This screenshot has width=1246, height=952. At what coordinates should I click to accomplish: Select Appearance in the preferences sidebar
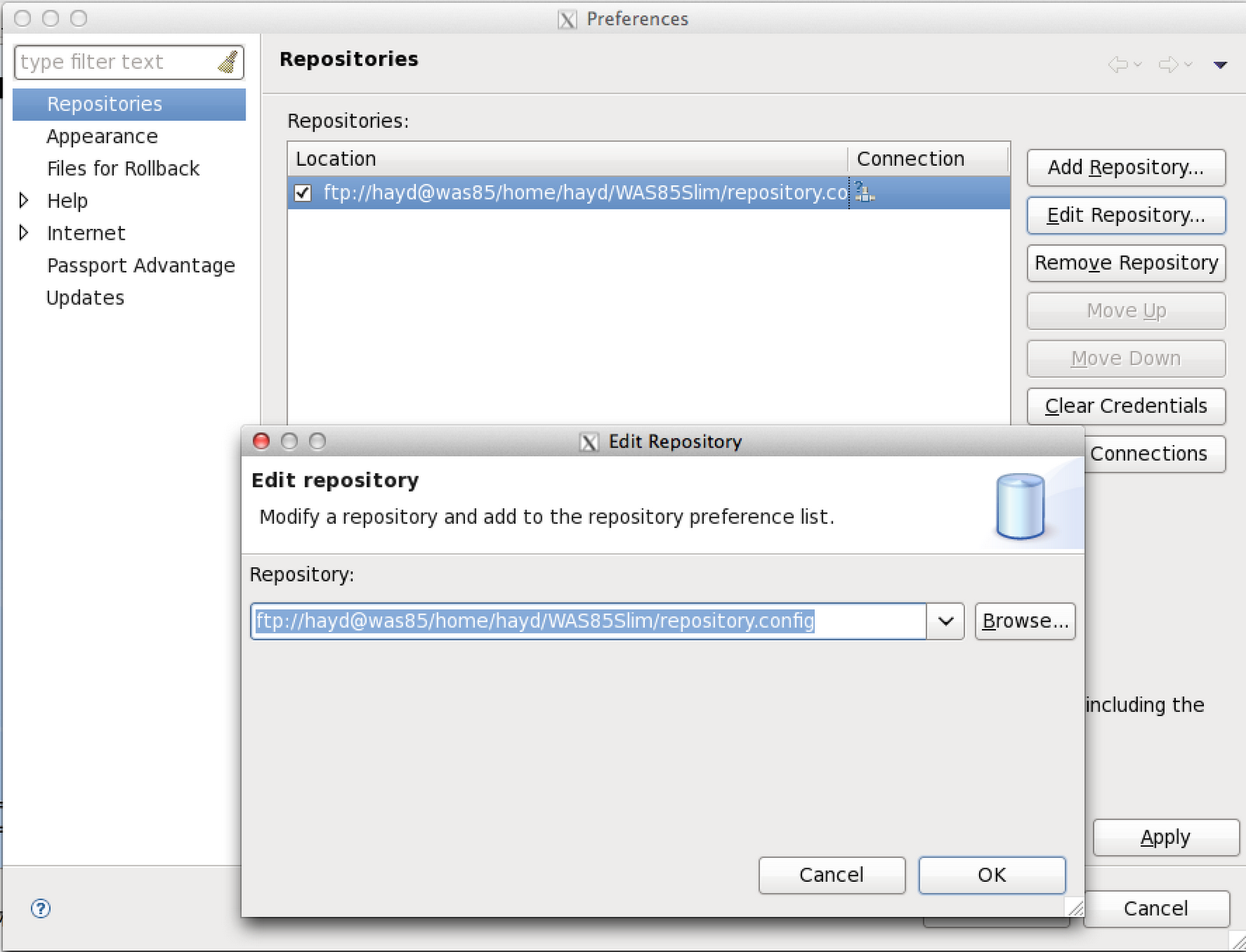click(x=102, y=136)
